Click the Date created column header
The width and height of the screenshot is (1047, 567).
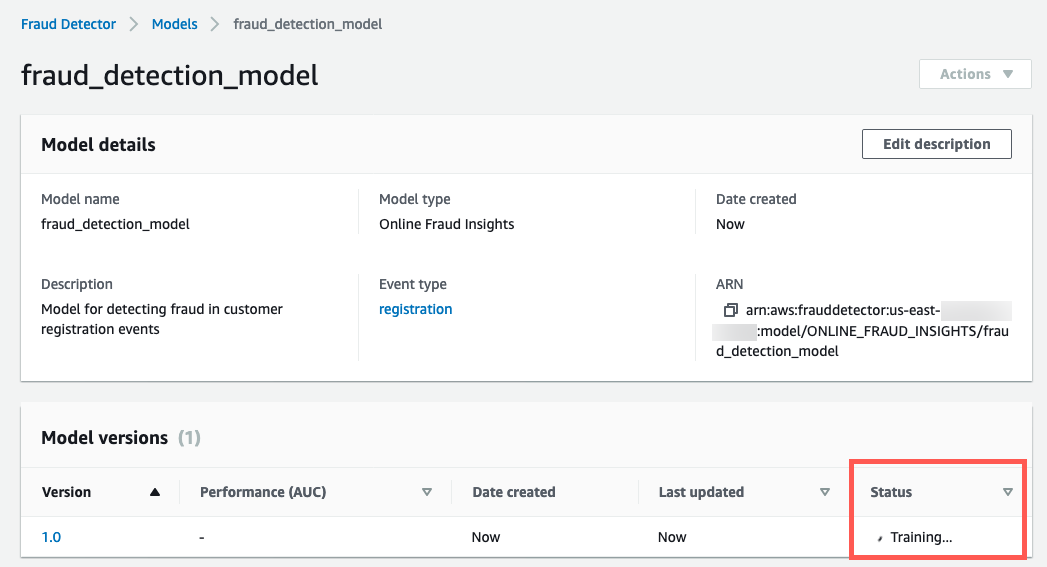click(513, 492)
